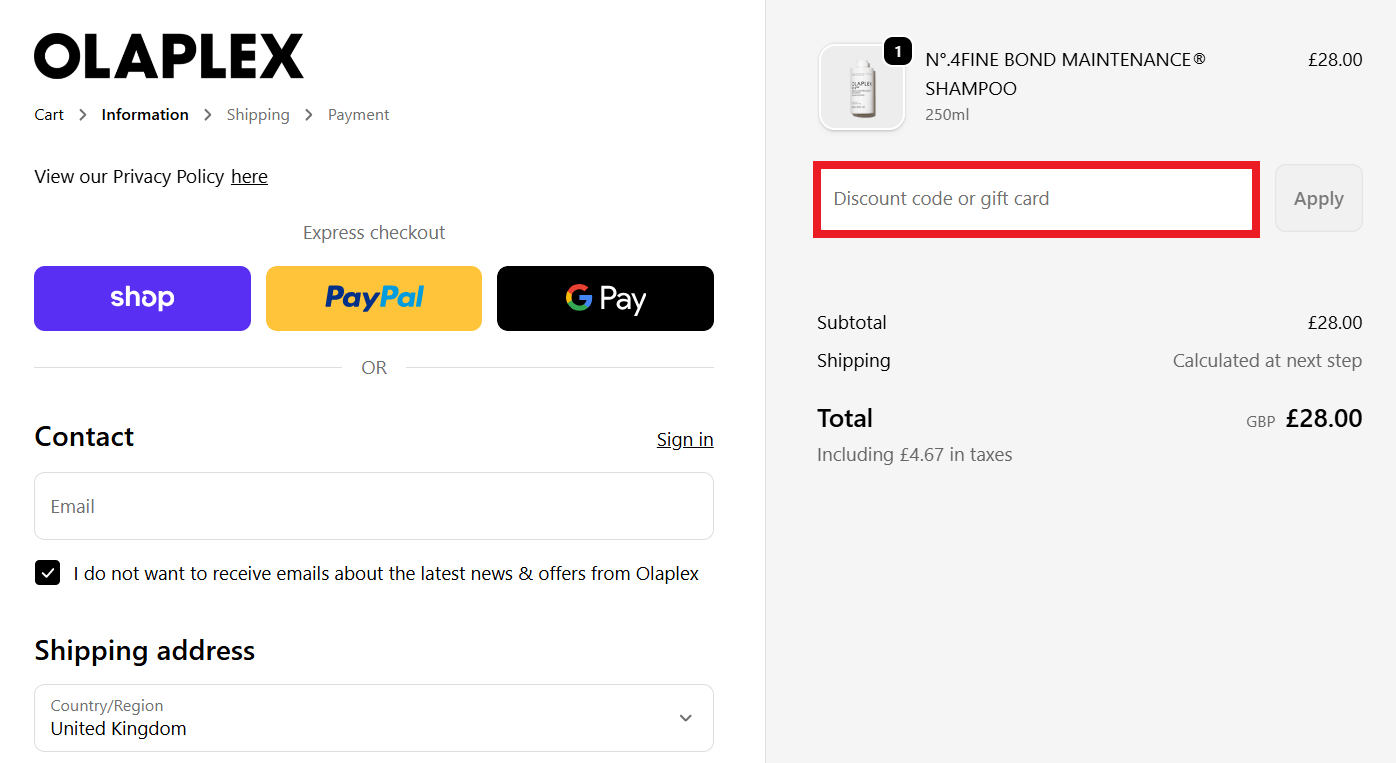Click the email opt-out label text
Screen dimensions: 1396x763
point(386,574)
